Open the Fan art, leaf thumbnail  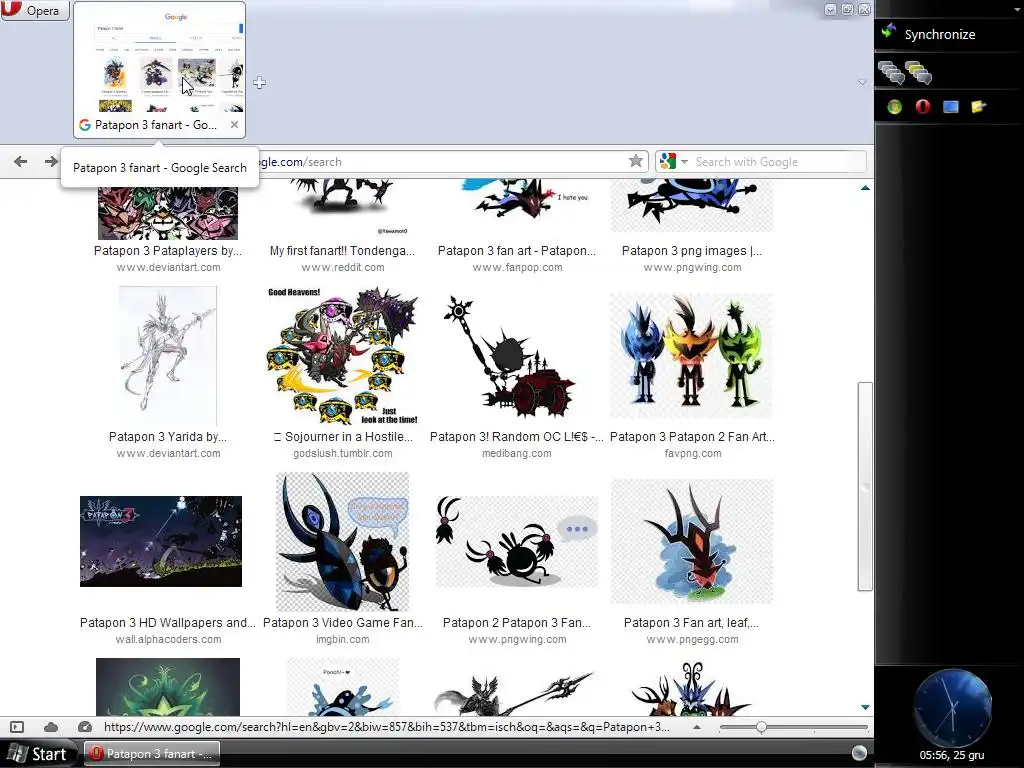pos(692,542)
